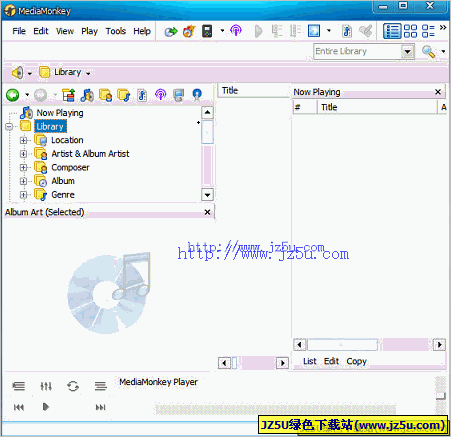Expand the Album tree node

23,181
